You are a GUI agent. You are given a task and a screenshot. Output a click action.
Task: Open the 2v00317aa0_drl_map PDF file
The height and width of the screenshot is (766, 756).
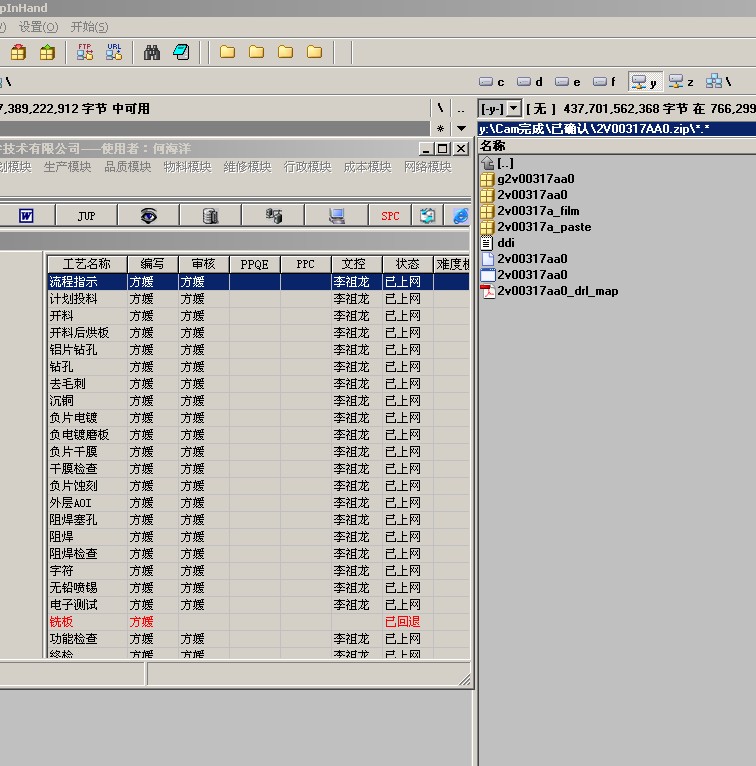pos(557,291)
